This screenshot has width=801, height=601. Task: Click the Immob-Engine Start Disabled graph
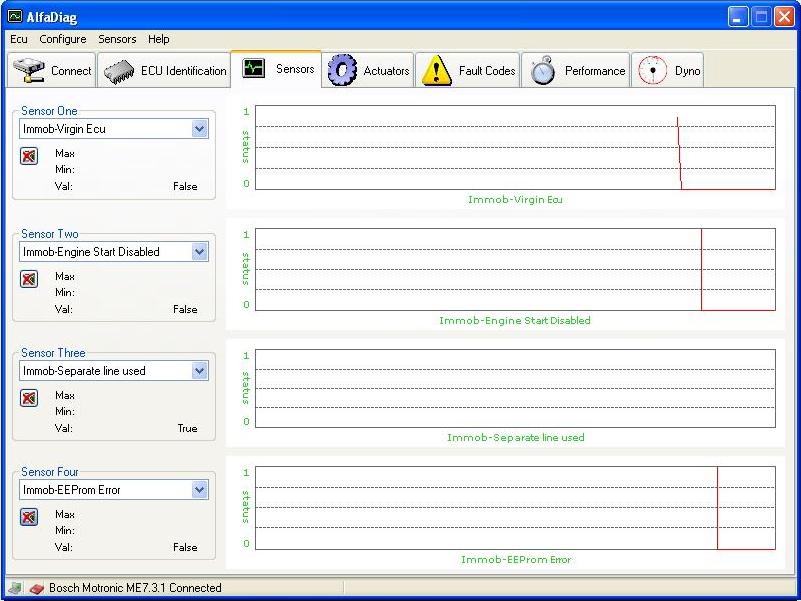click(x=515, y=269)
